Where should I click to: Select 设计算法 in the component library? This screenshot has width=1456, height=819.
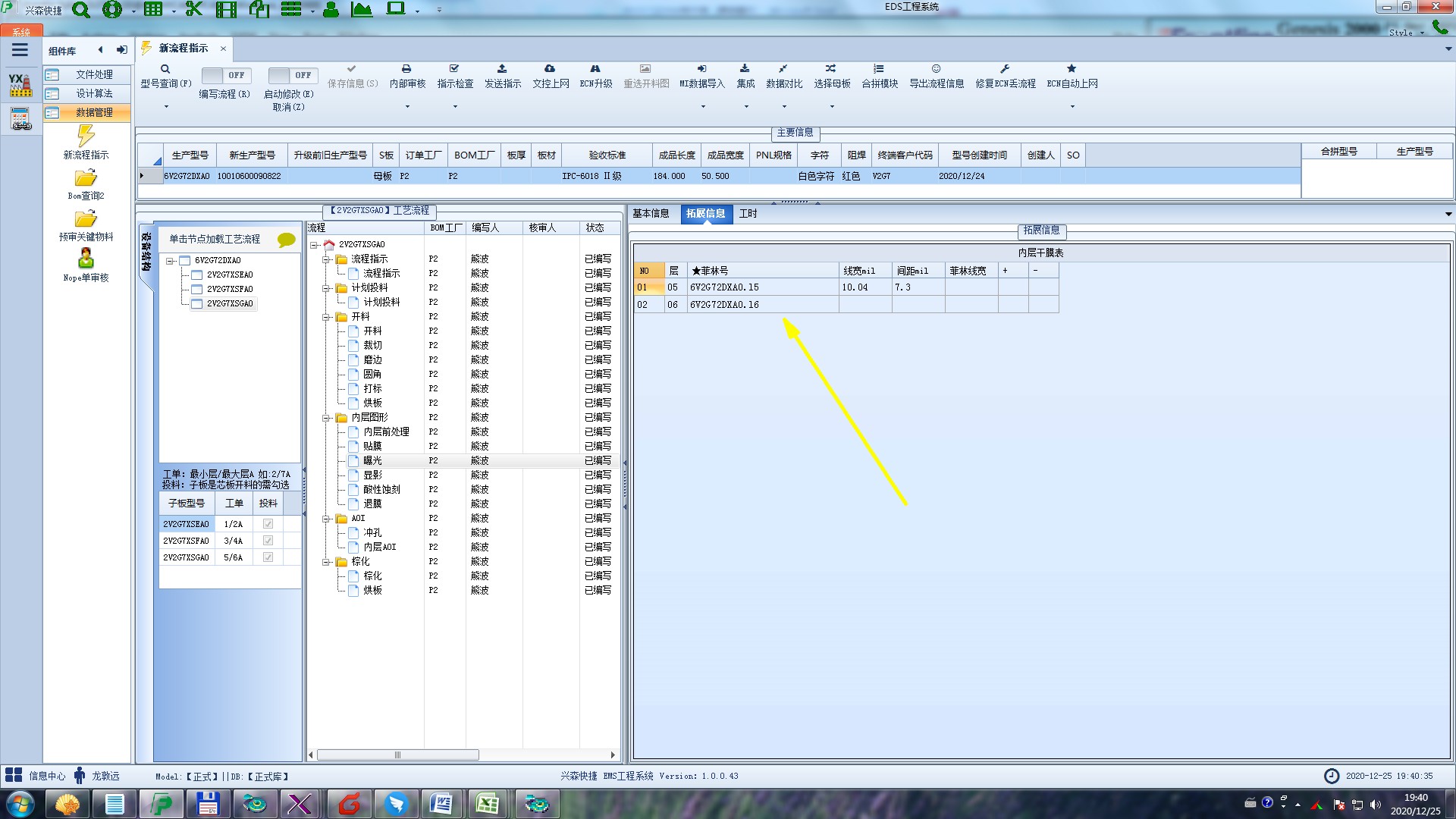click(93, 93)
